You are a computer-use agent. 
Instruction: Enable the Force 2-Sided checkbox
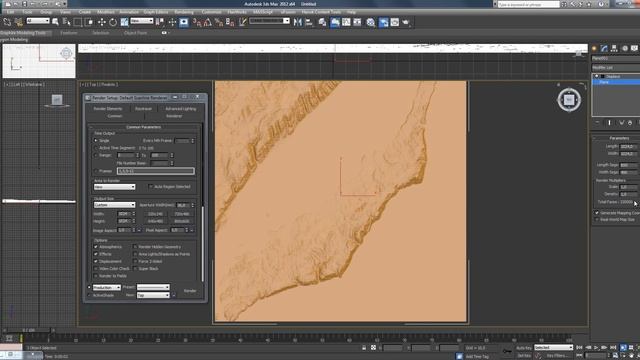pos(135,261)
